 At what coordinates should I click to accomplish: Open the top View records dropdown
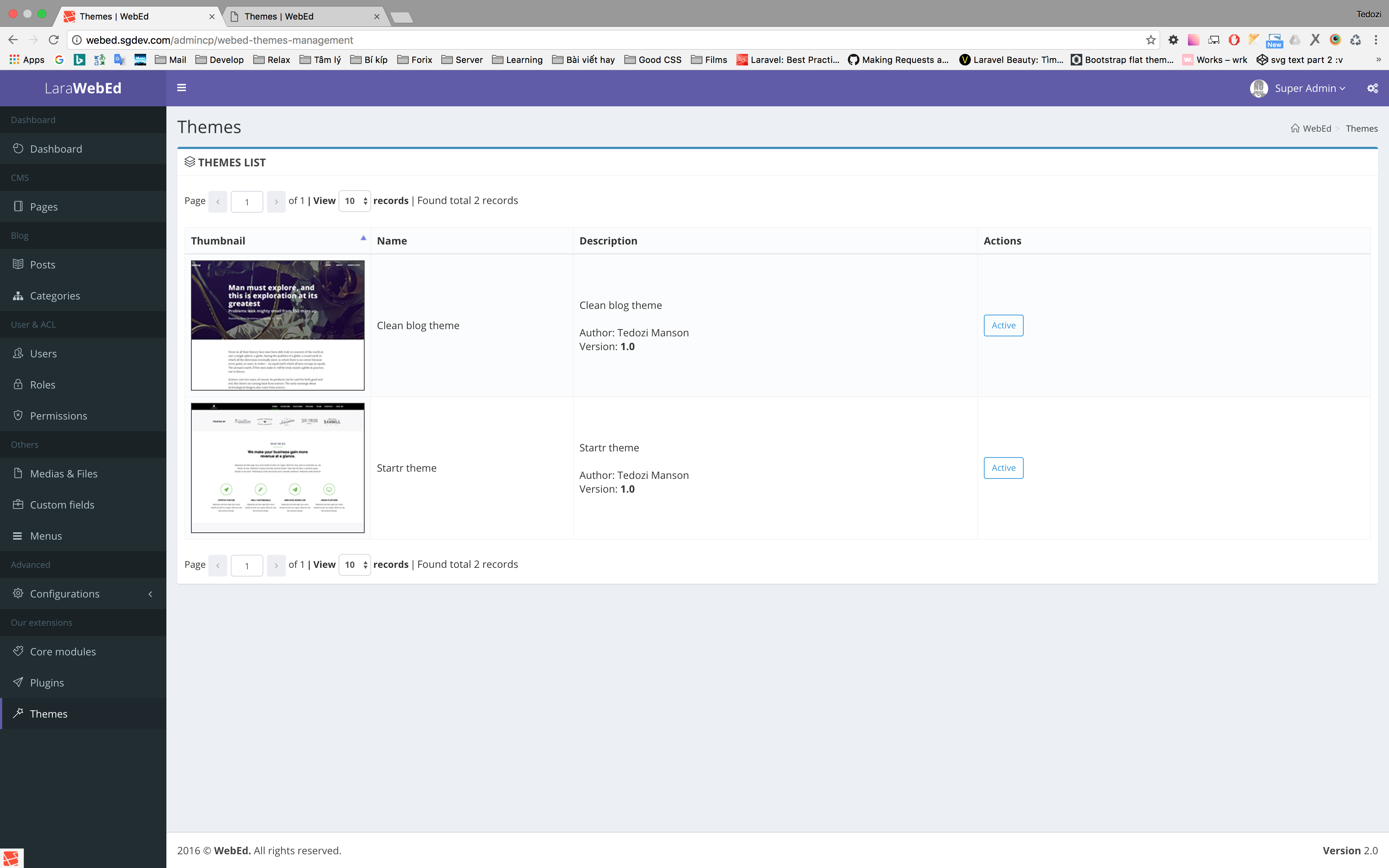[354, 201]
